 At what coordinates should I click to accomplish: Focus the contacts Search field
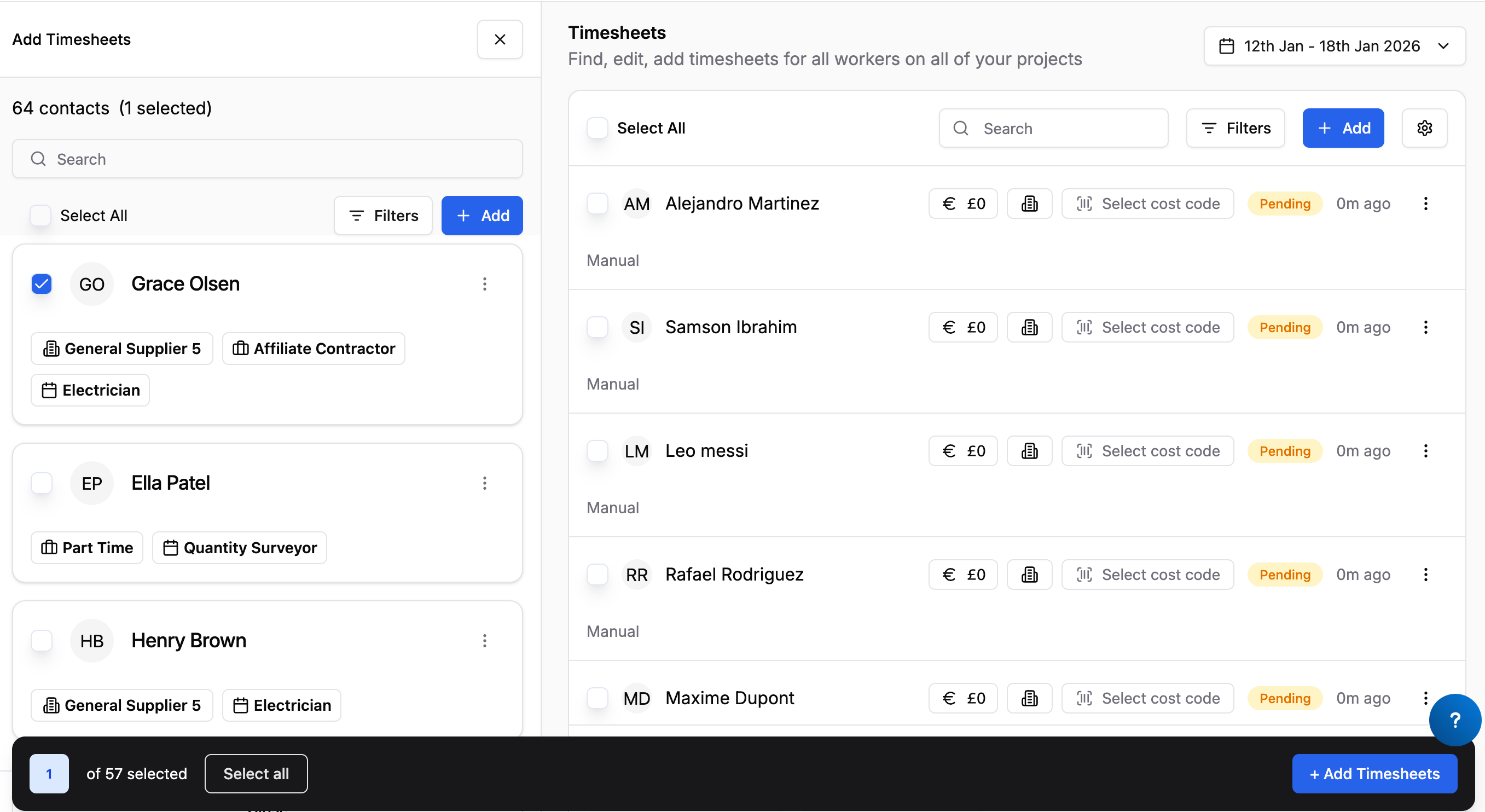coord(268,159)
